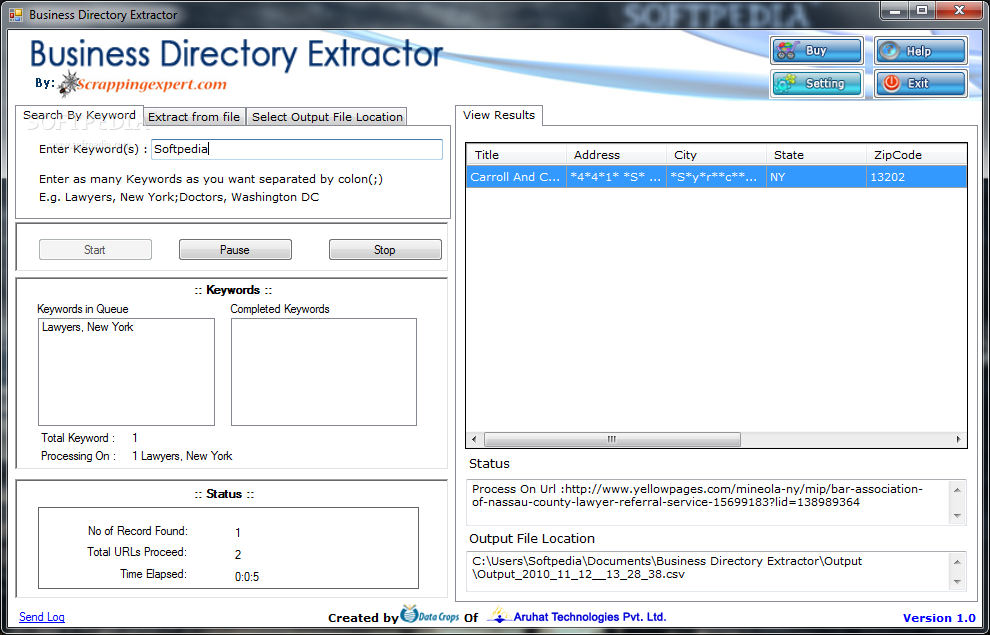Sort by ZipCode column header
Image resolution: width=990 pixels, height=635 pixels.
tap(916, 155)
